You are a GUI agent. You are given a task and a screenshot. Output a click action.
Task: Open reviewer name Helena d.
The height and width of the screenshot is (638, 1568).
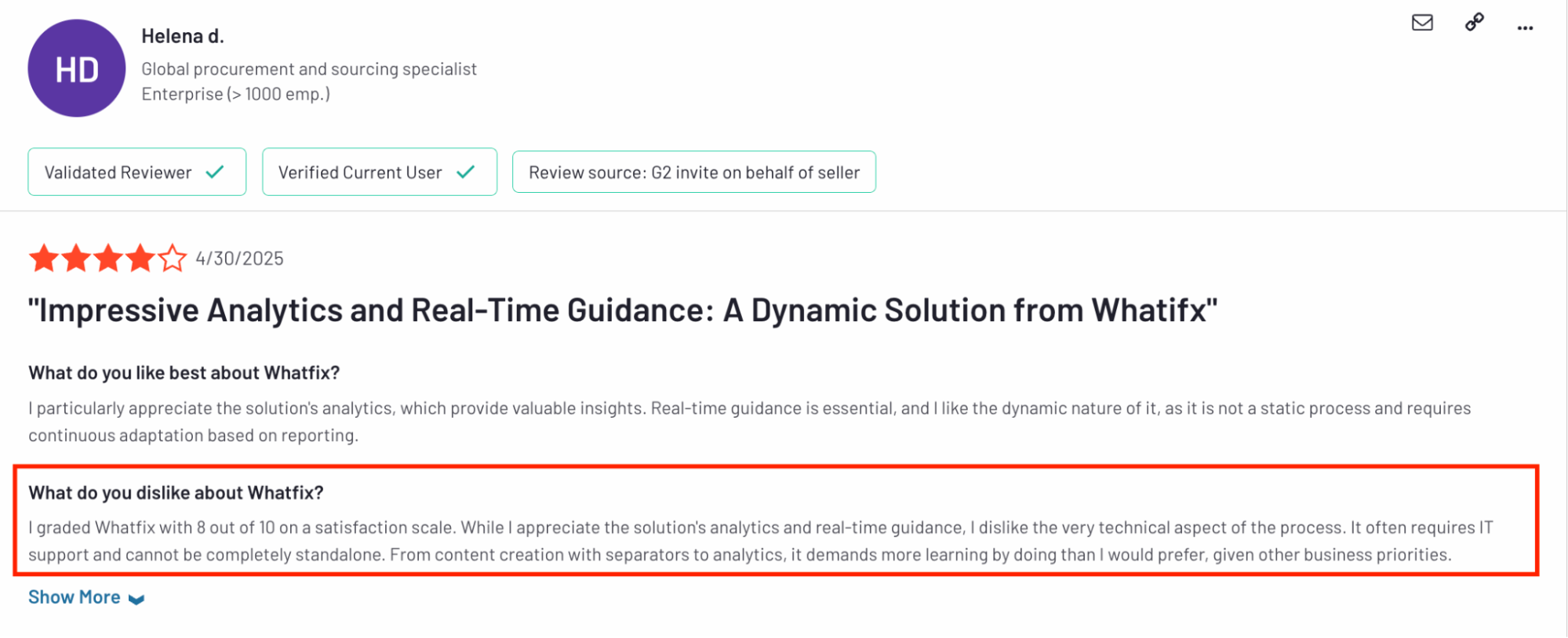click(x=183, y=36)
